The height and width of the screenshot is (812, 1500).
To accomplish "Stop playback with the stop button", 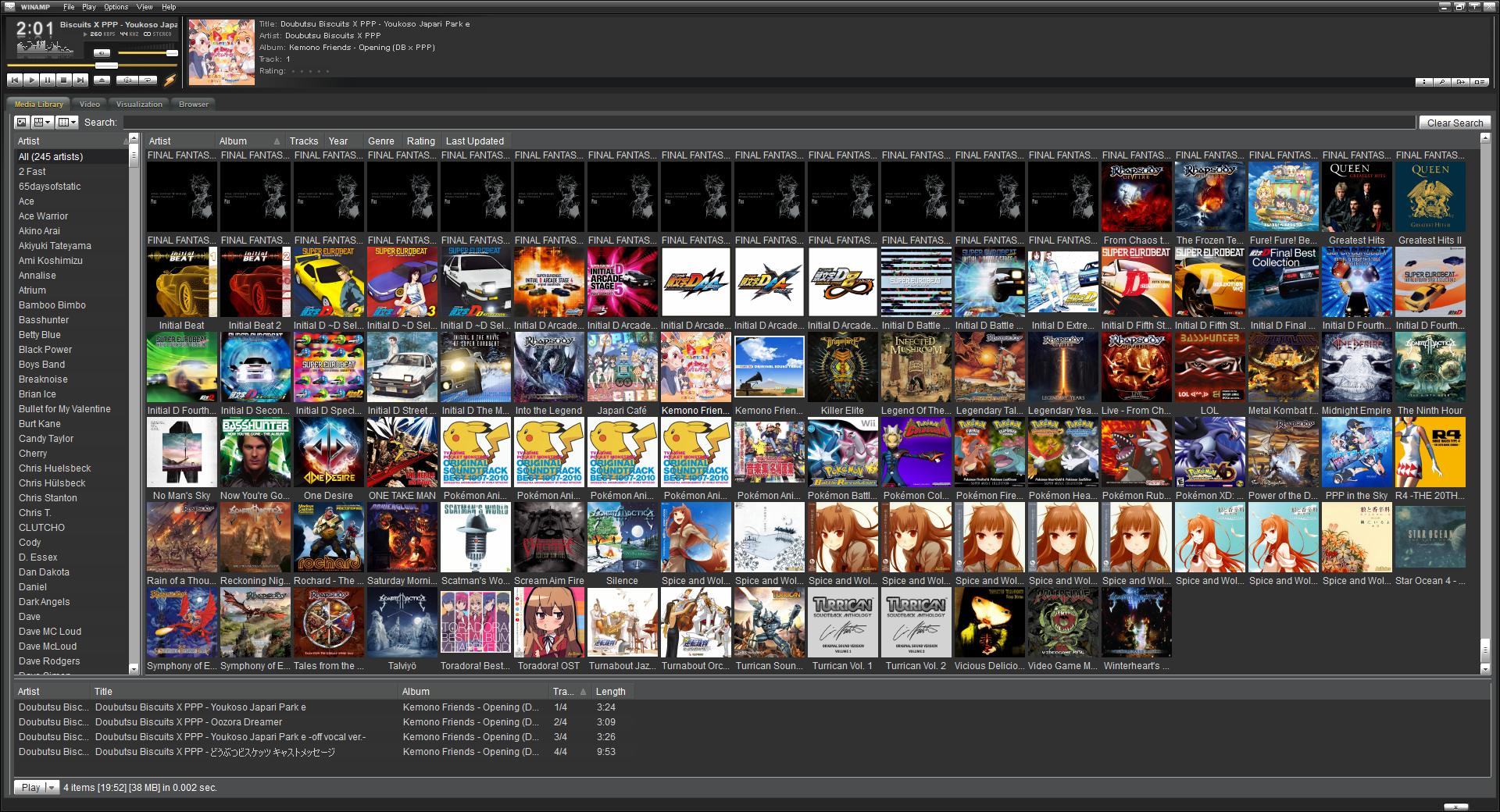I will click(64, 80).
